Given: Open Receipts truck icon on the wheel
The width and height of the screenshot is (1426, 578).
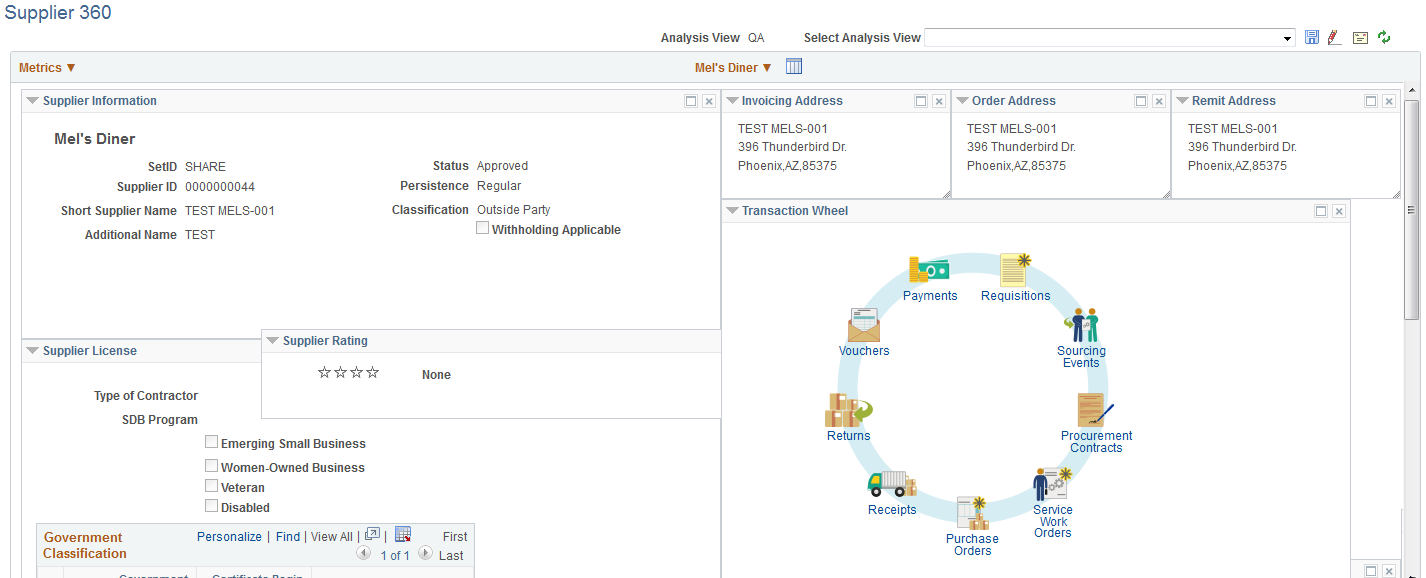Looking at the screenshot, I should coord(892,484).
